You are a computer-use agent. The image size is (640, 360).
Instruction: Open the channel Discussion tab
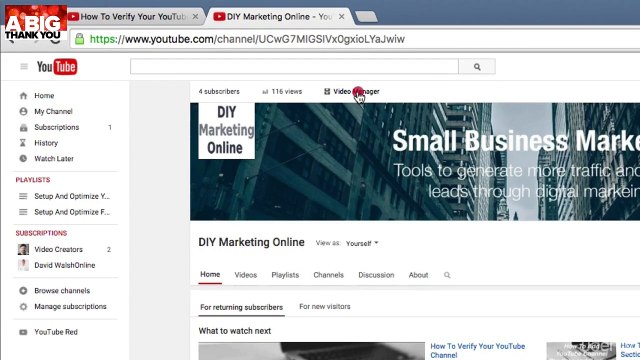pos(376,275)
